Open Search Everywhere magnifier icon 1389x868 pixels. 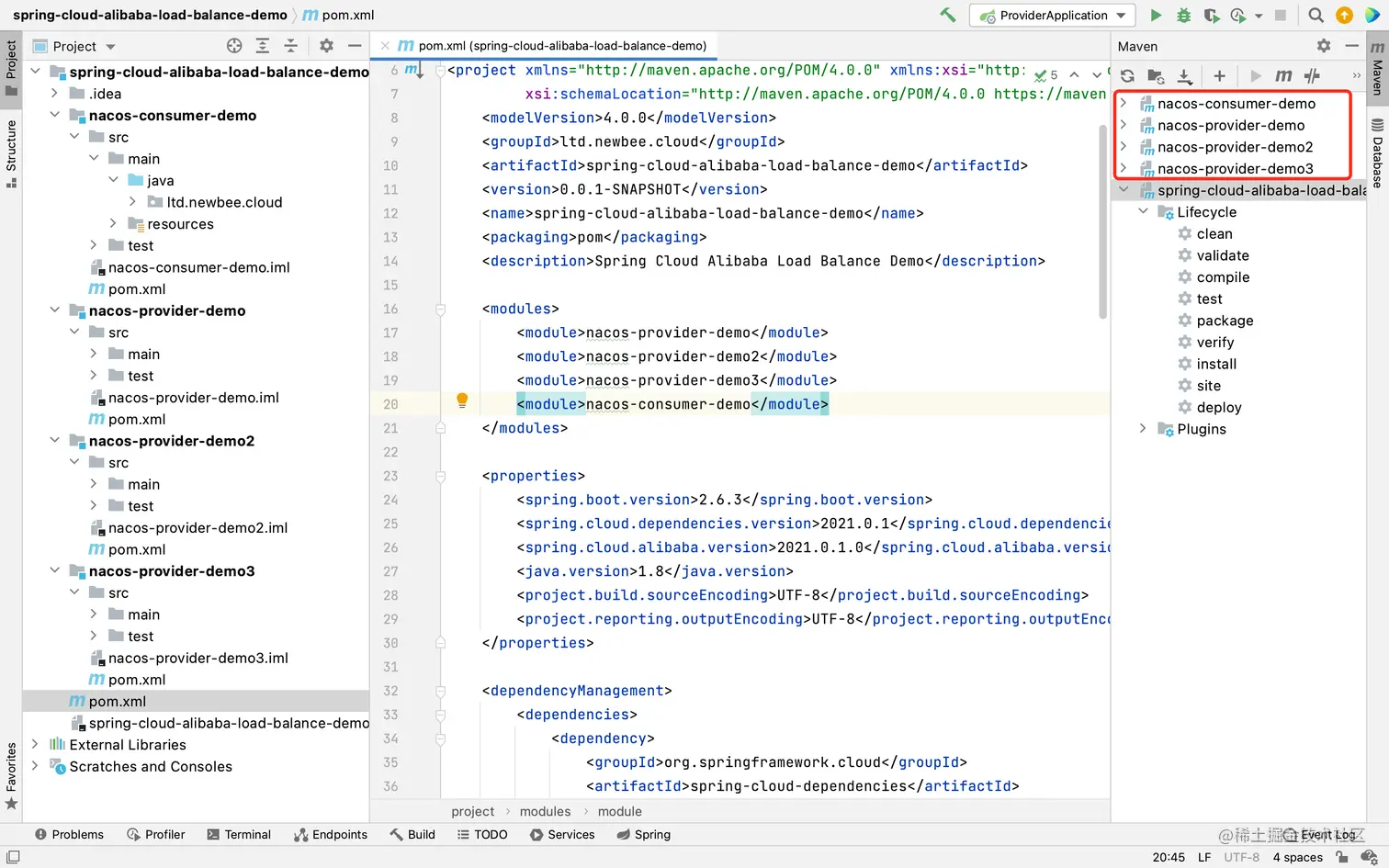1316,15
